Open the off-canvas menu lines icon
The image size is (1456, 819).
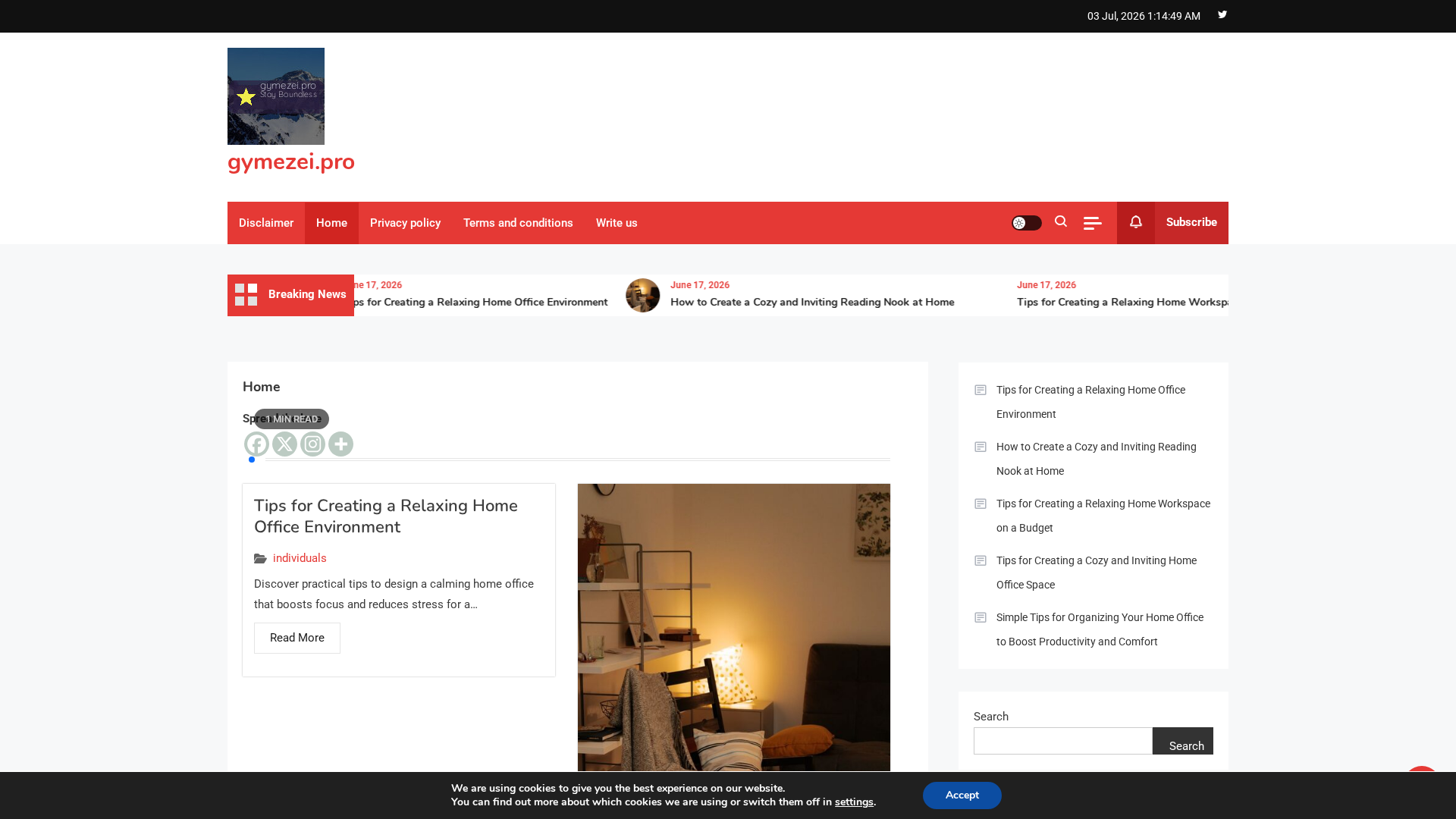(x=1093, y=223)
